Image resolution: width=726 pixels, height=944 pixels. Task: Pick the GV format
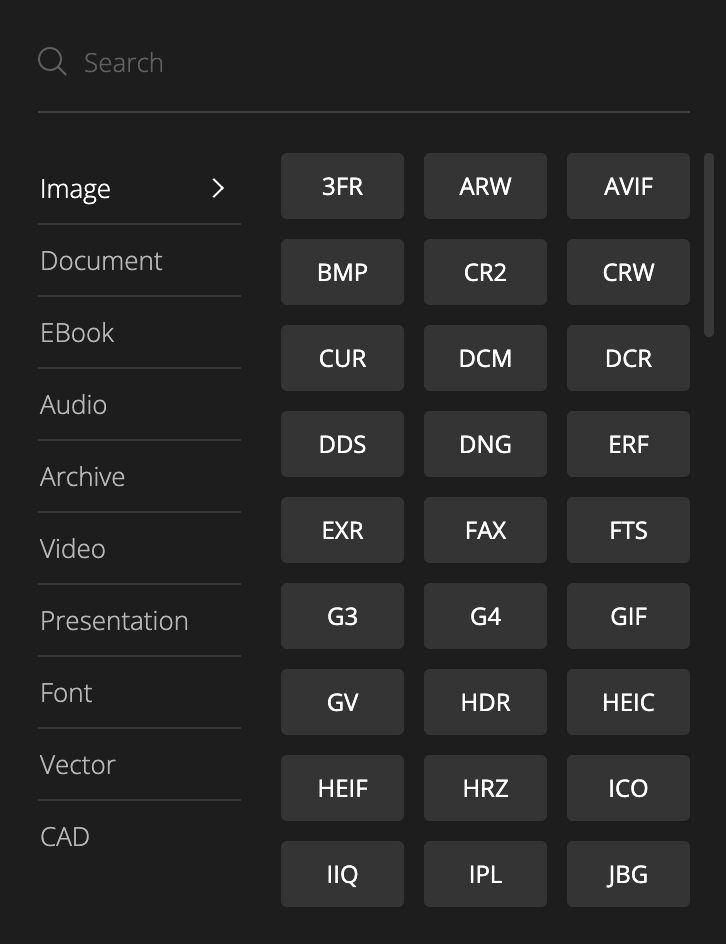tap(343, 702)
